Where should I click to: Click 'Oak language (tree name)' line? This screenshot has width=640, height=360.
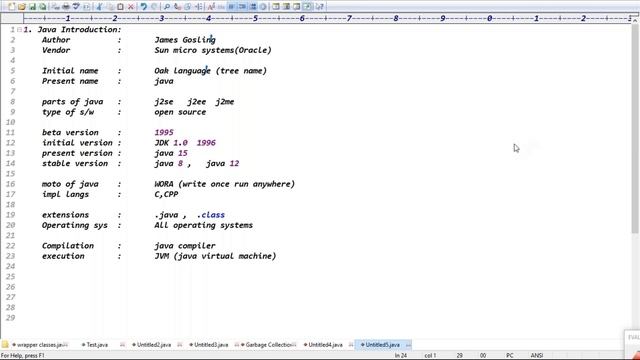pos(211,71)
